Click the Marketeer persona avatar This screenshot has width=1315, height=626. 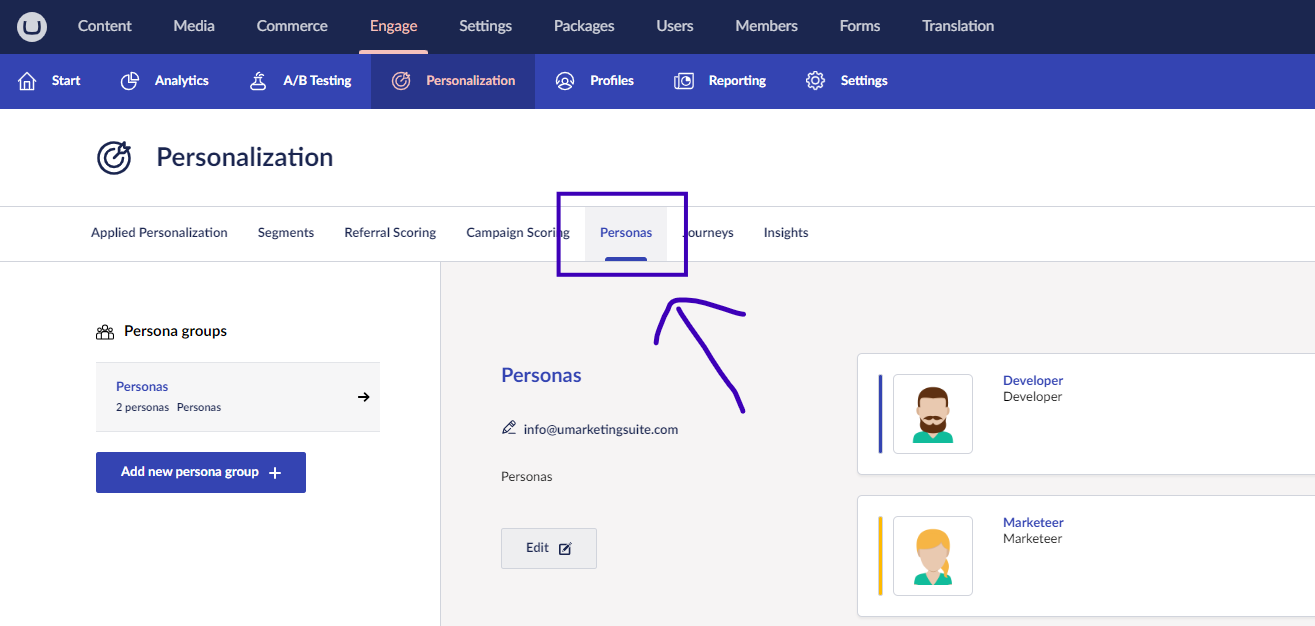(x=932, y=555)
